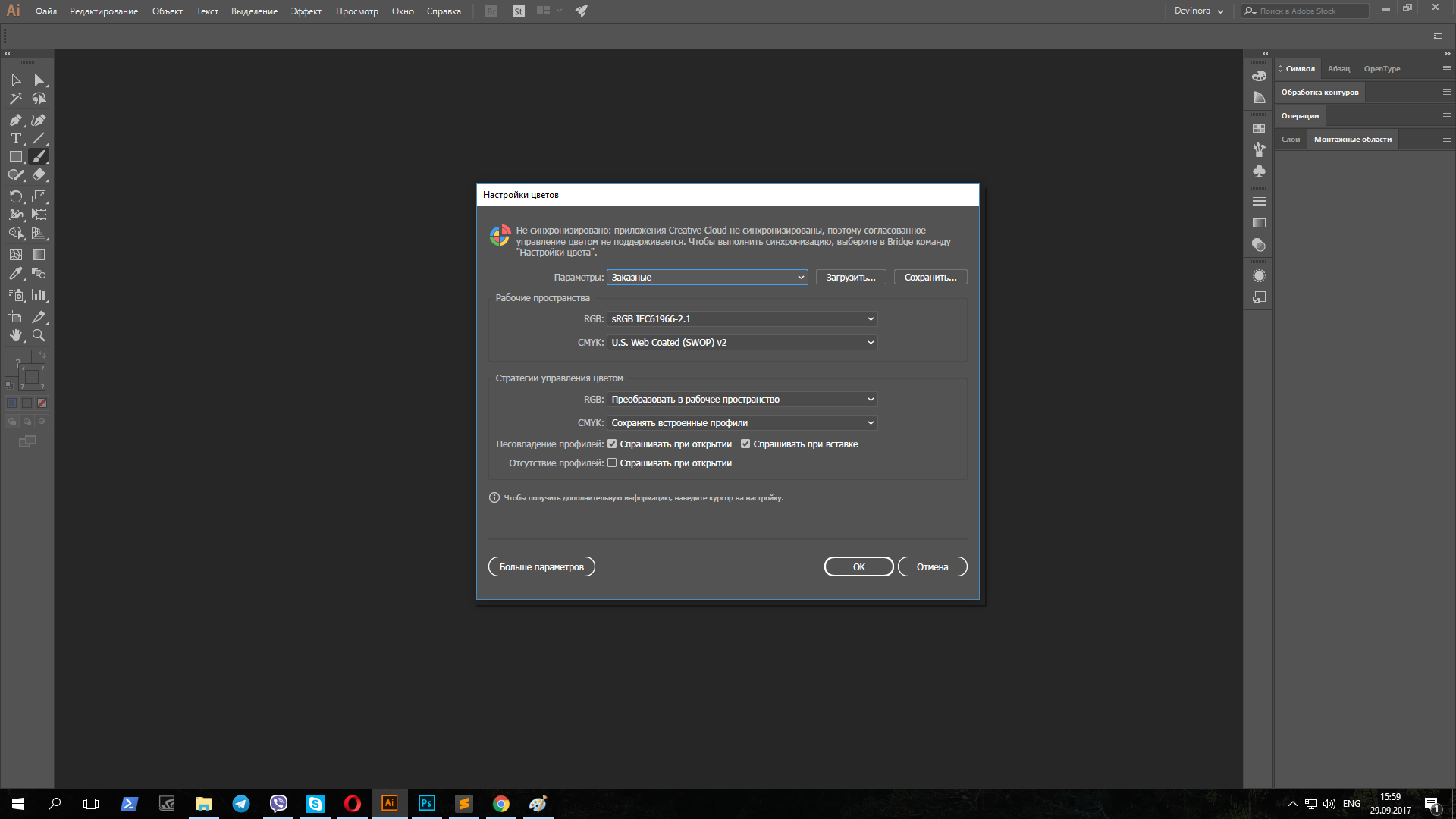Open the Symbols (club) panel icon
1456x819 pixels.
click(1259, 171)
